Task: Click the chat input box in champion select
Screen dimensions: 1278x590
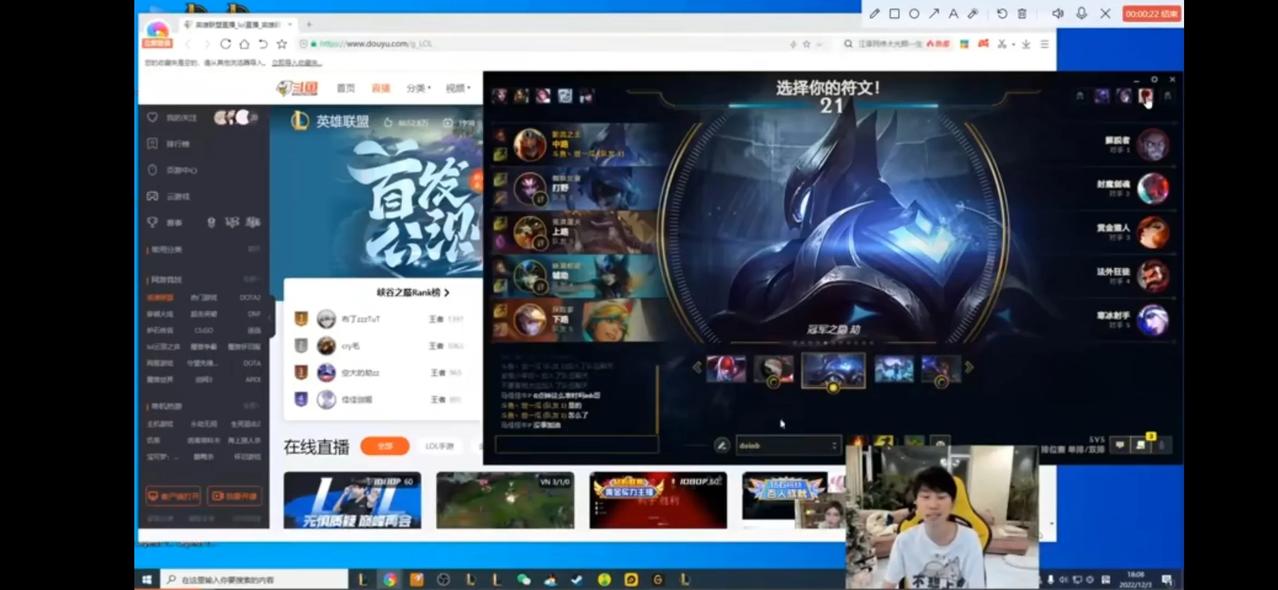Action: click(x=577, y=444)
